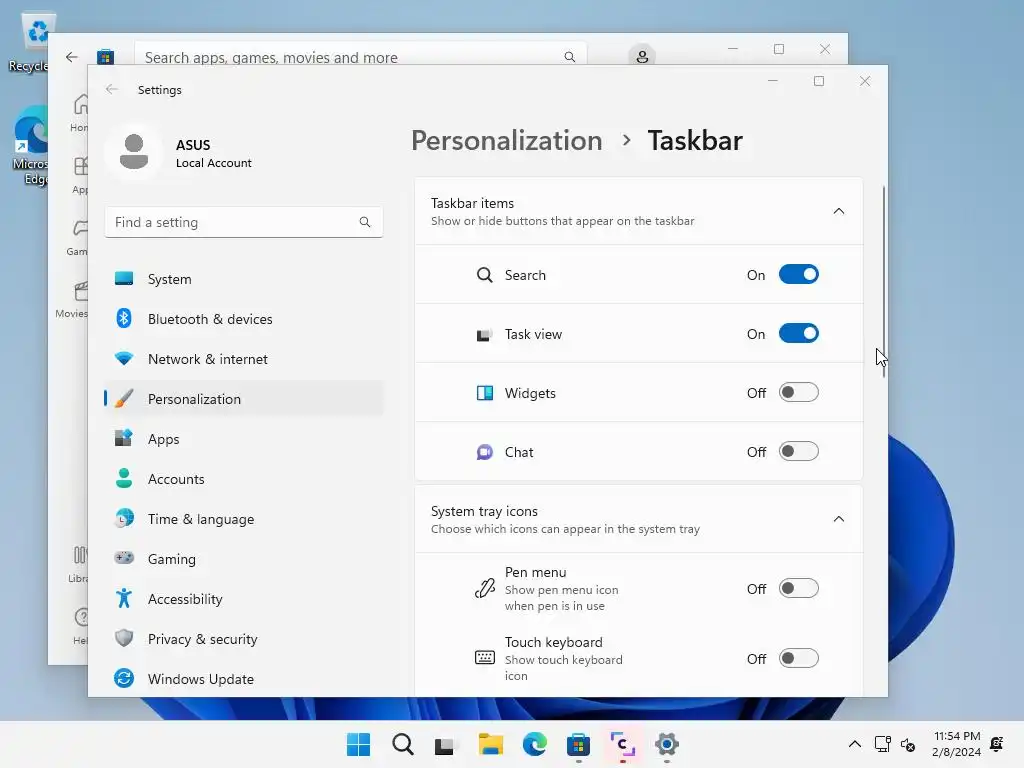
Task: Open the clock and date flyout
Action: coord(957,744)
